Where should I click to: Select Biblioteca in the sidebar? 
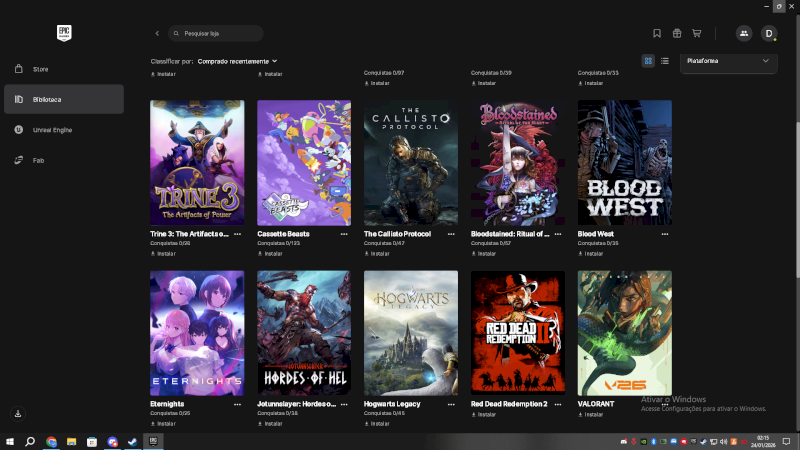pyautogui.click(x=64, y=99)
